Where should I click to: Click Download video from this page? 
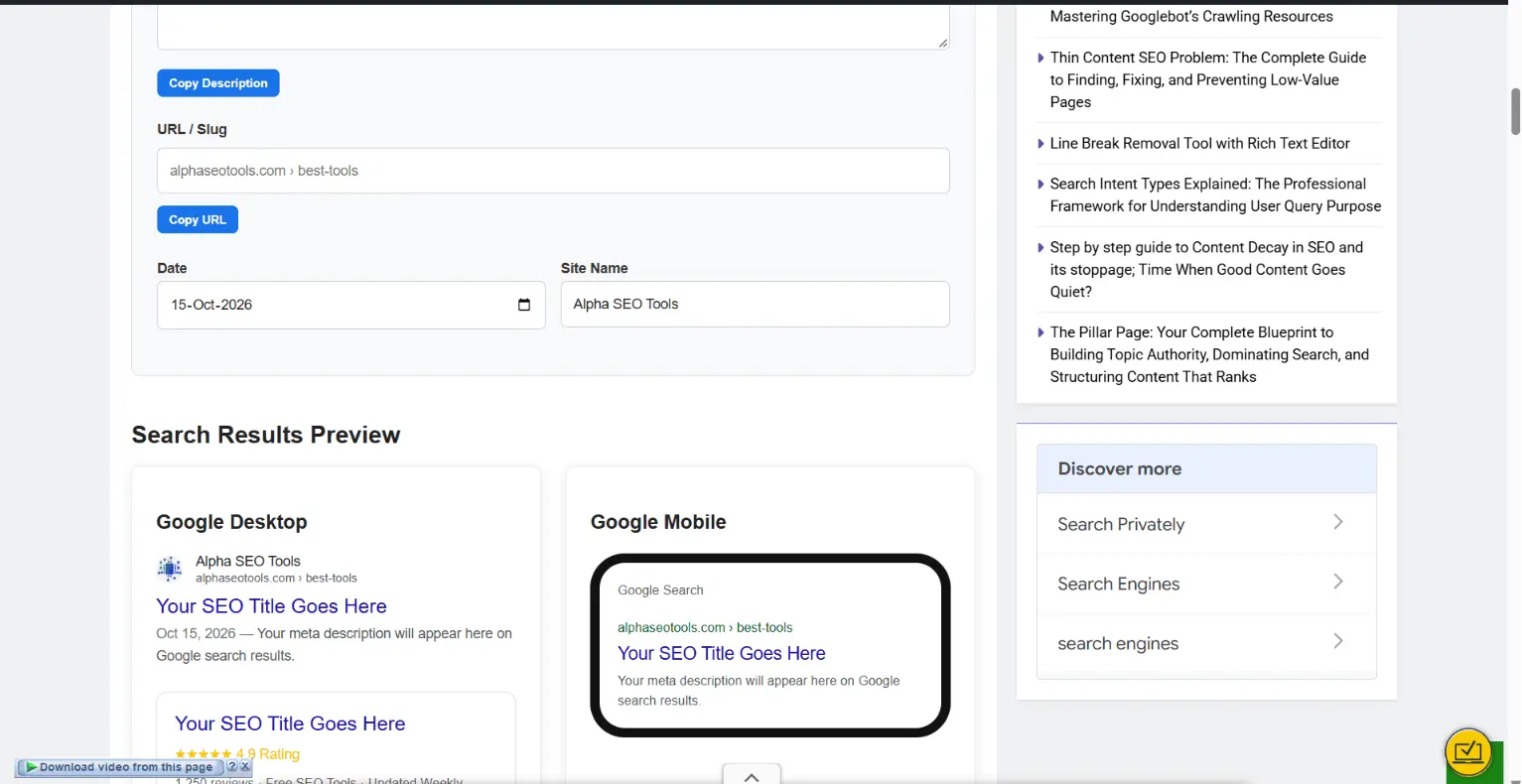126,767
